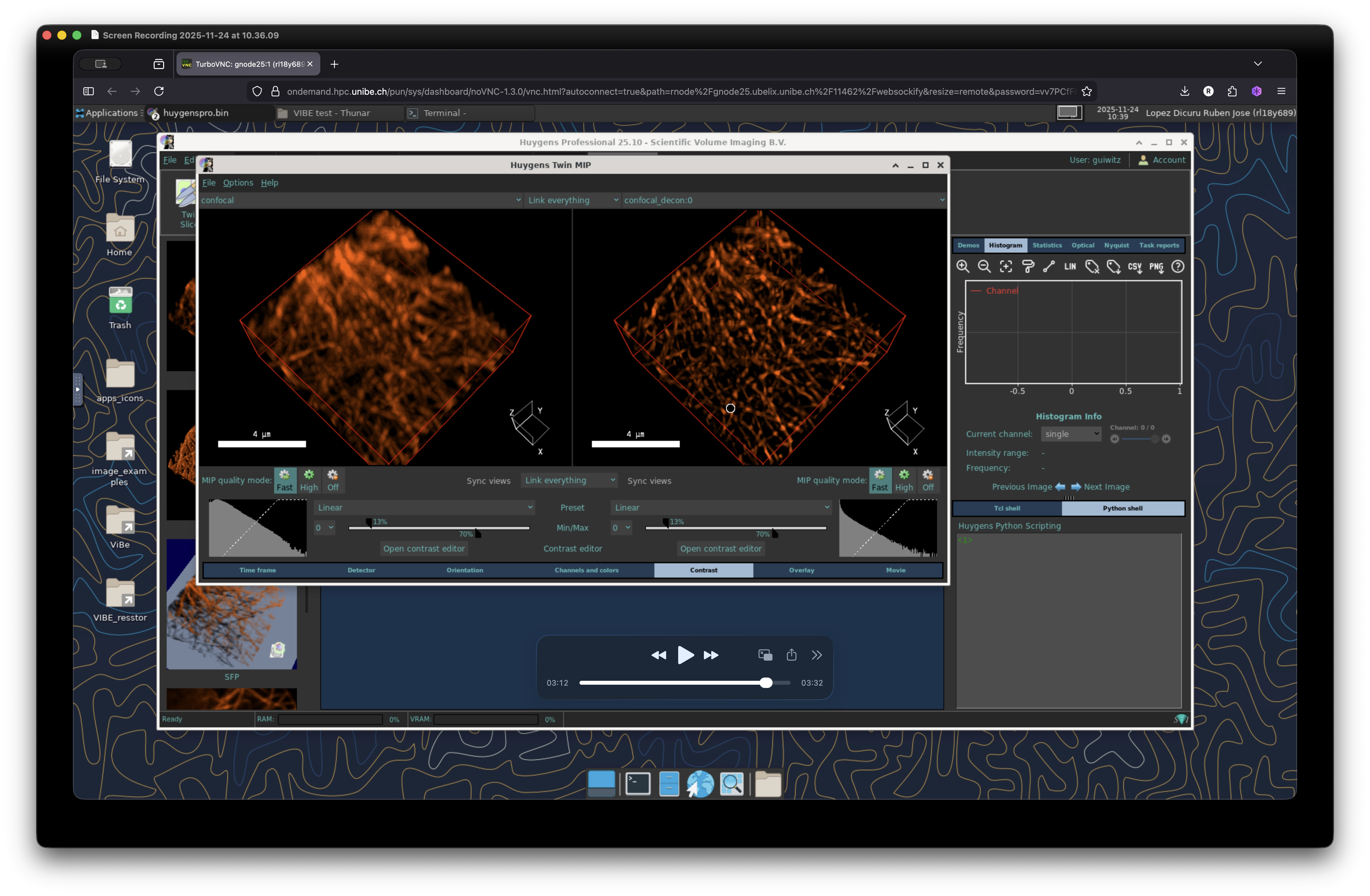Image resolution: width=1370 pixels, height=896 pixels.
Task: Switch to the Statistics tab
Action: (x=1047, y=245)
